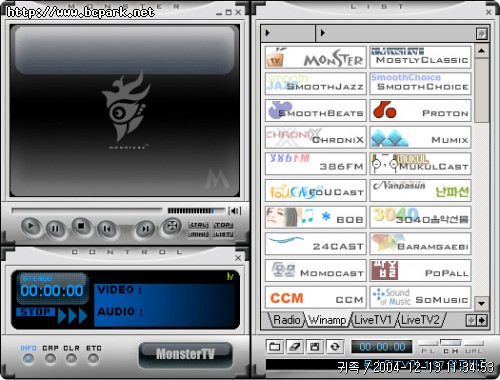Clear list with the eraser icon

coord(295,347)
